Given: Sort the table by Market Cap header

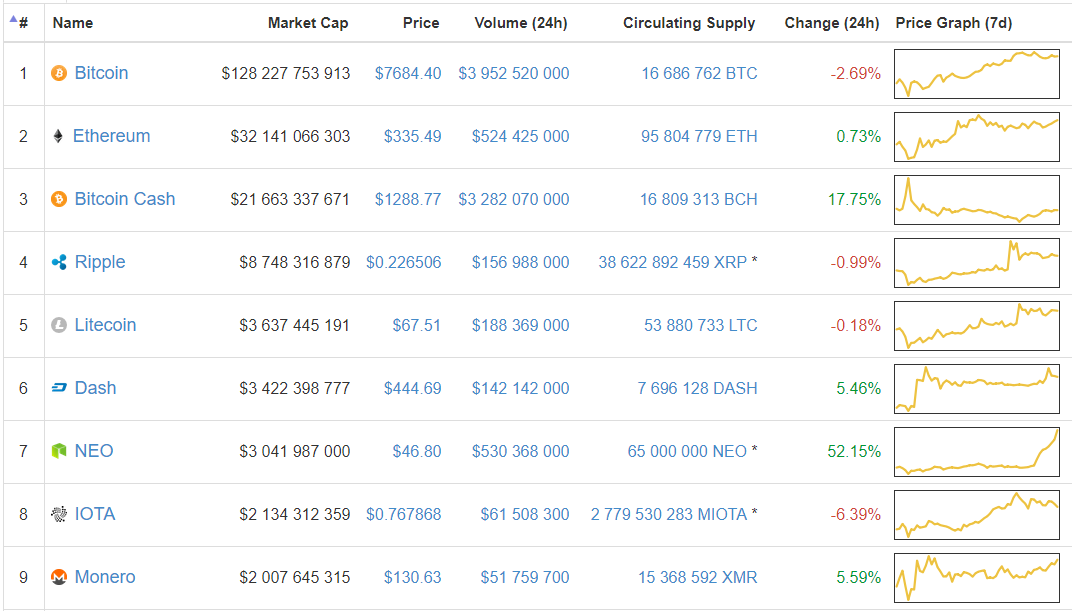Looking at the screenshot, I should [x=308, y=23].
